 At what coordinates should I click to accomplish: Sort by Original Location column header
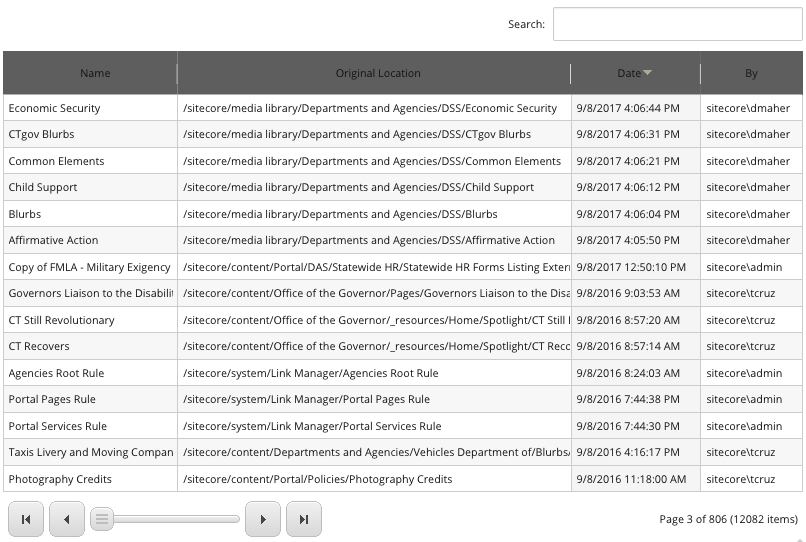point(378,73)
